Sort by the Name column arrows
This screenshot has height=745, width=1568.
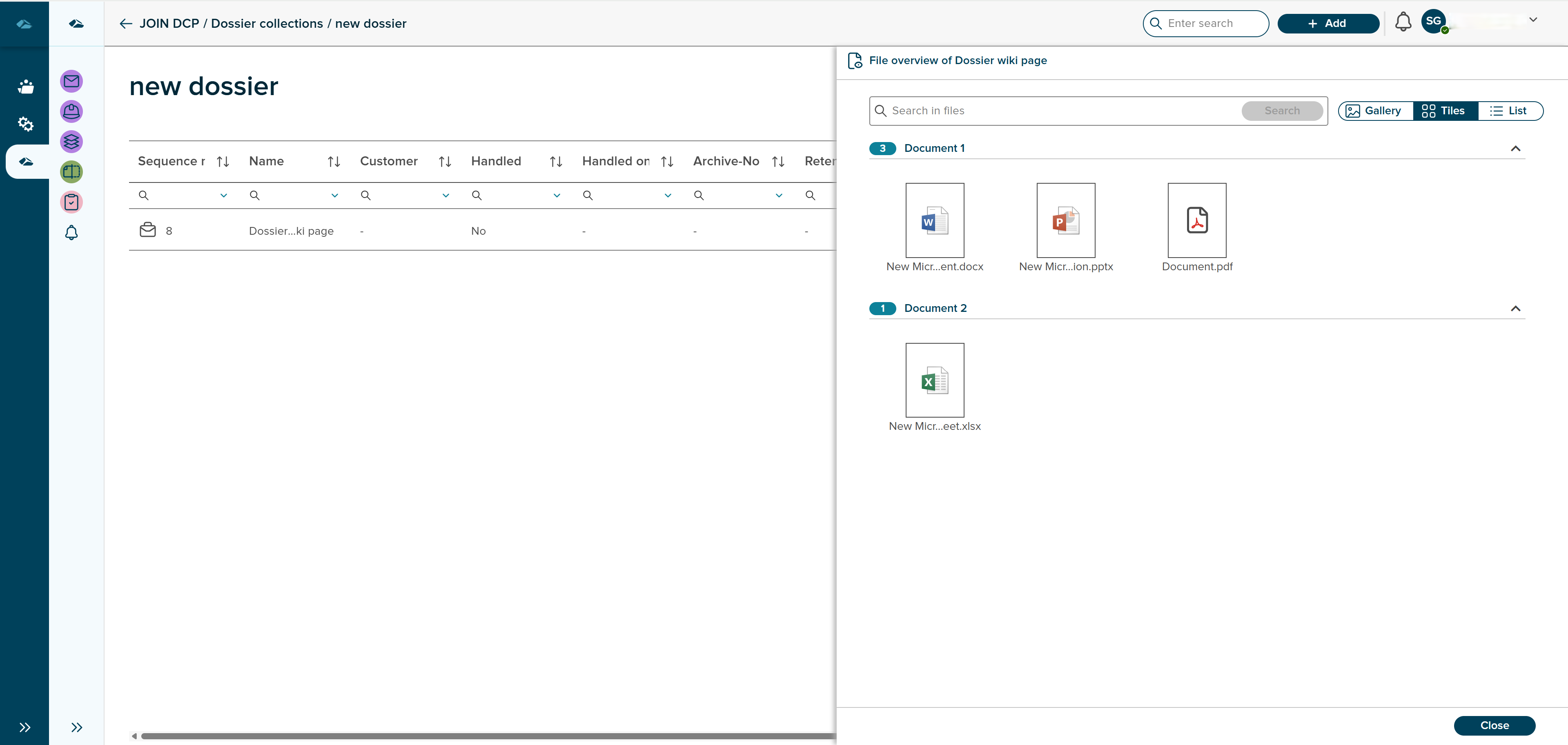click(x=334, y=161)
